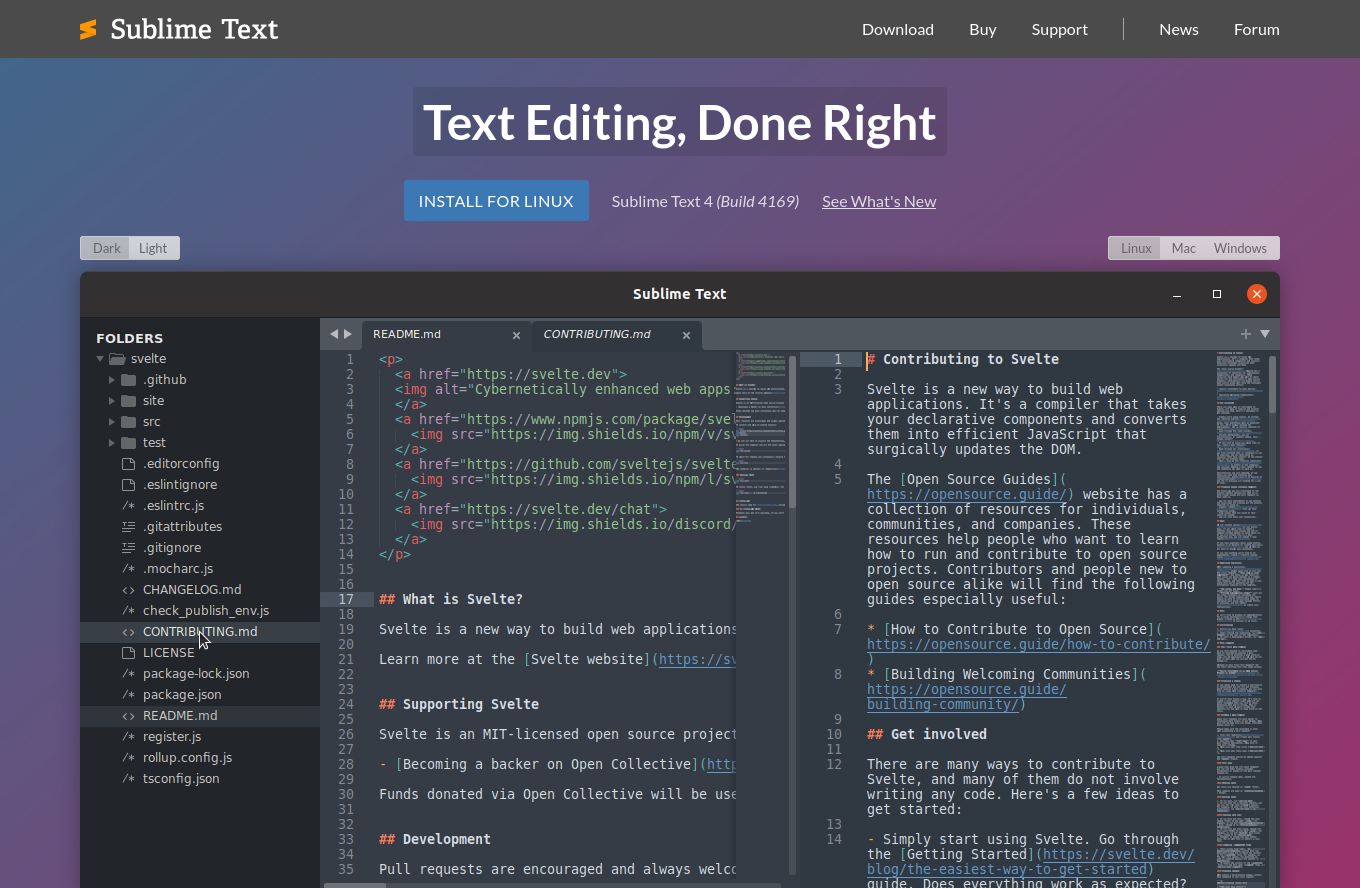Image resolution: width=1360 pixels, height=888 pixels.
Task: Click the .eslintignore file icon
Action: tap(128, 485)
